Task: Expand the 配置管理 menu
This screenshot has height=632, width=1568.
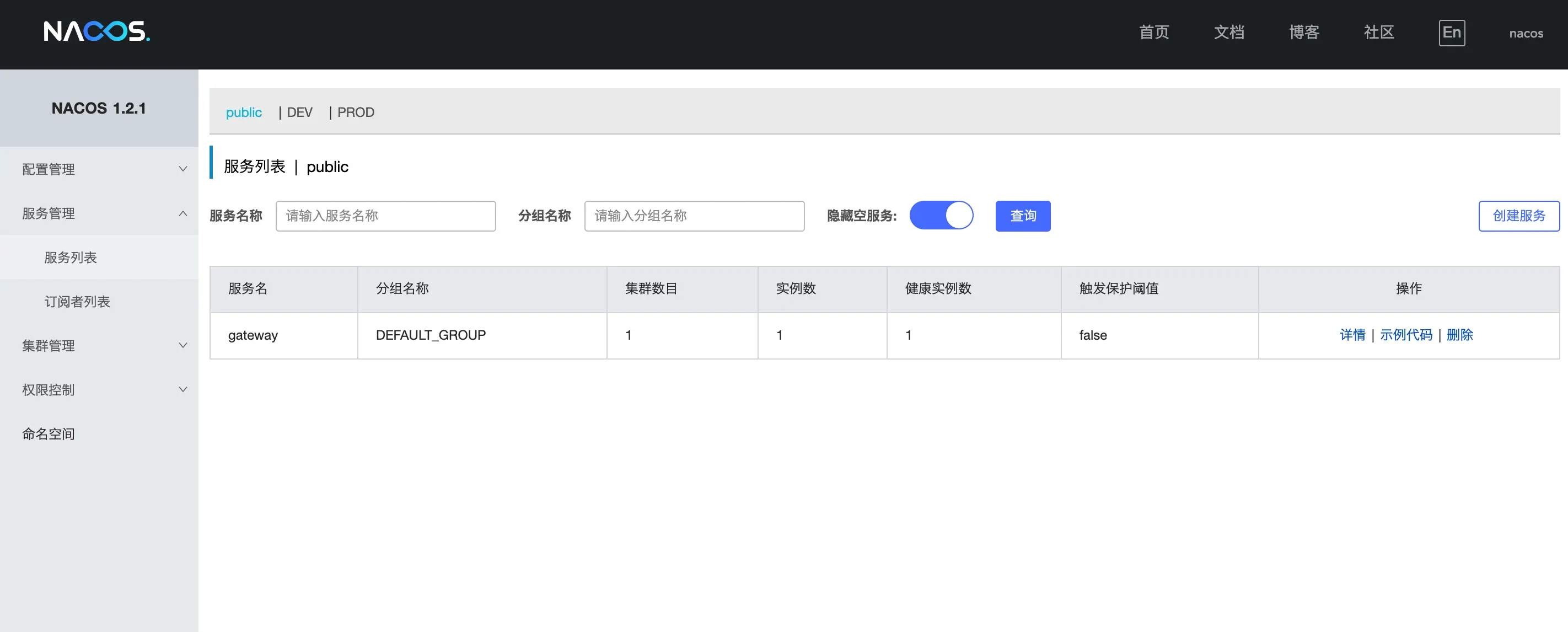Action: tap(99, 169)
